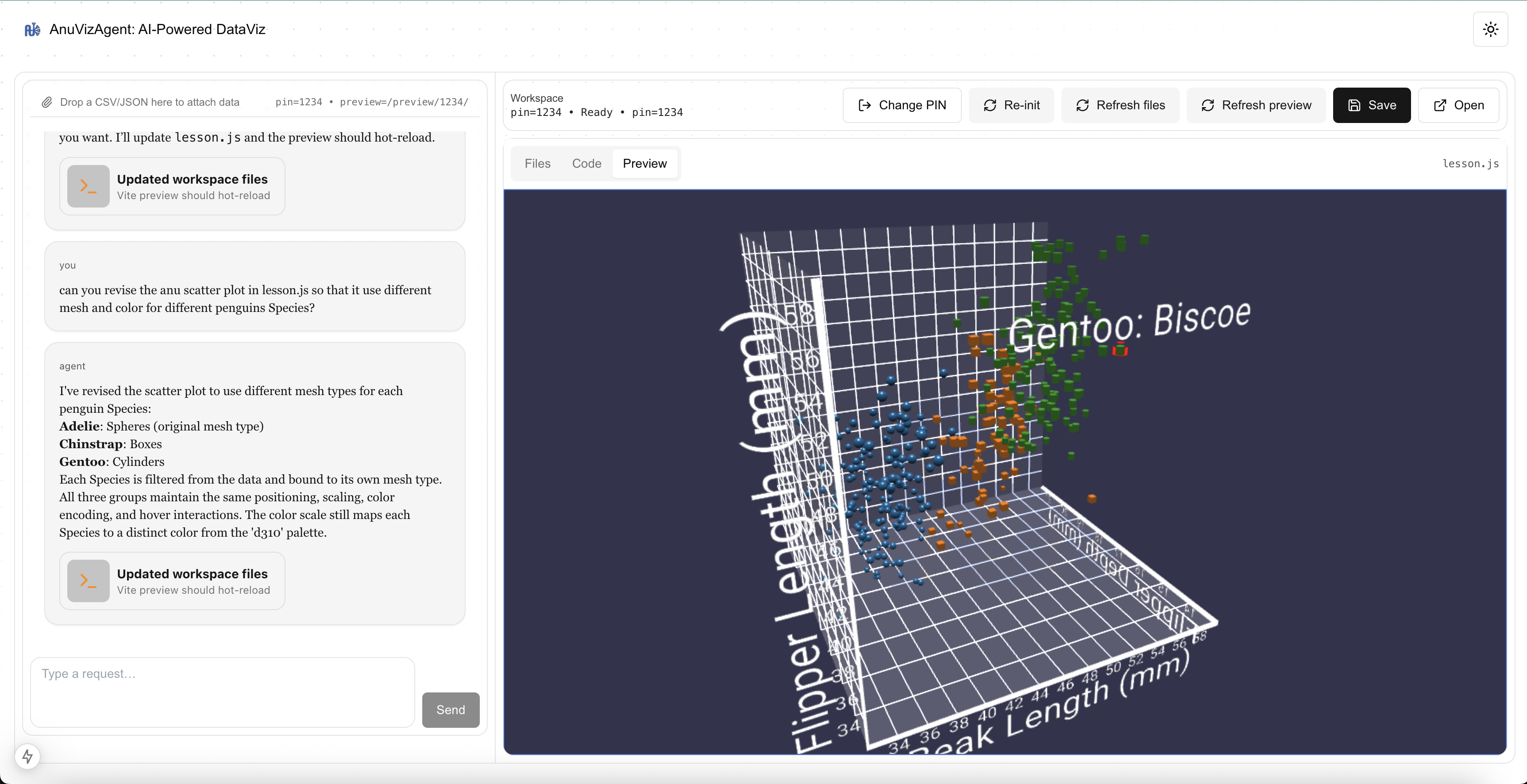The width and height of the screenshot is (1527, 784).
Task: Select the Preview tab
Action: click(x=645, y=164)
